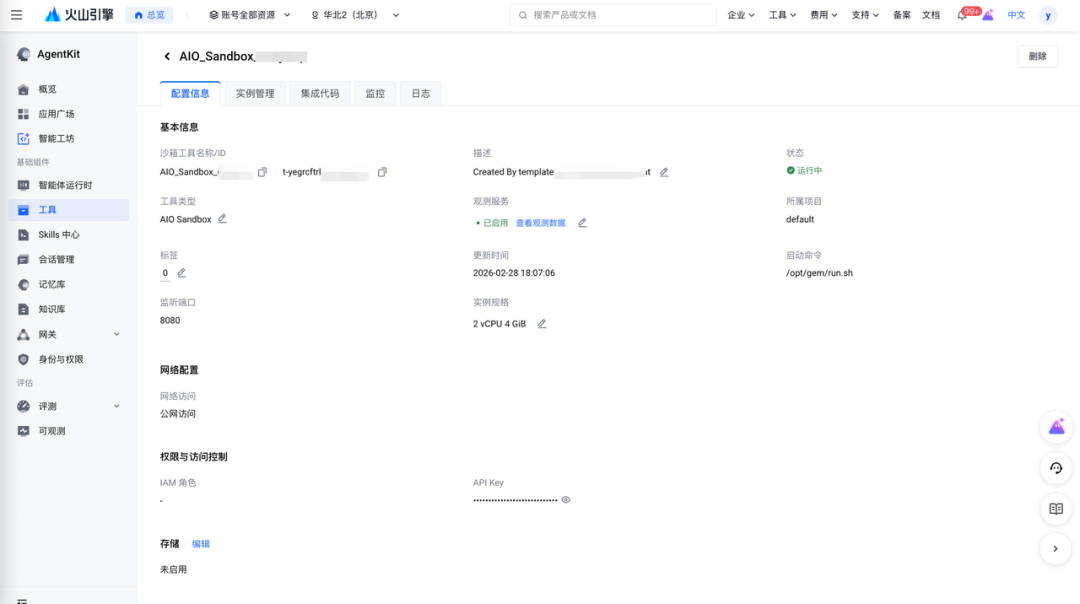
Task: Open the AI assistant icon in the header
Action: pyautogui.click(x=988, y=15)
